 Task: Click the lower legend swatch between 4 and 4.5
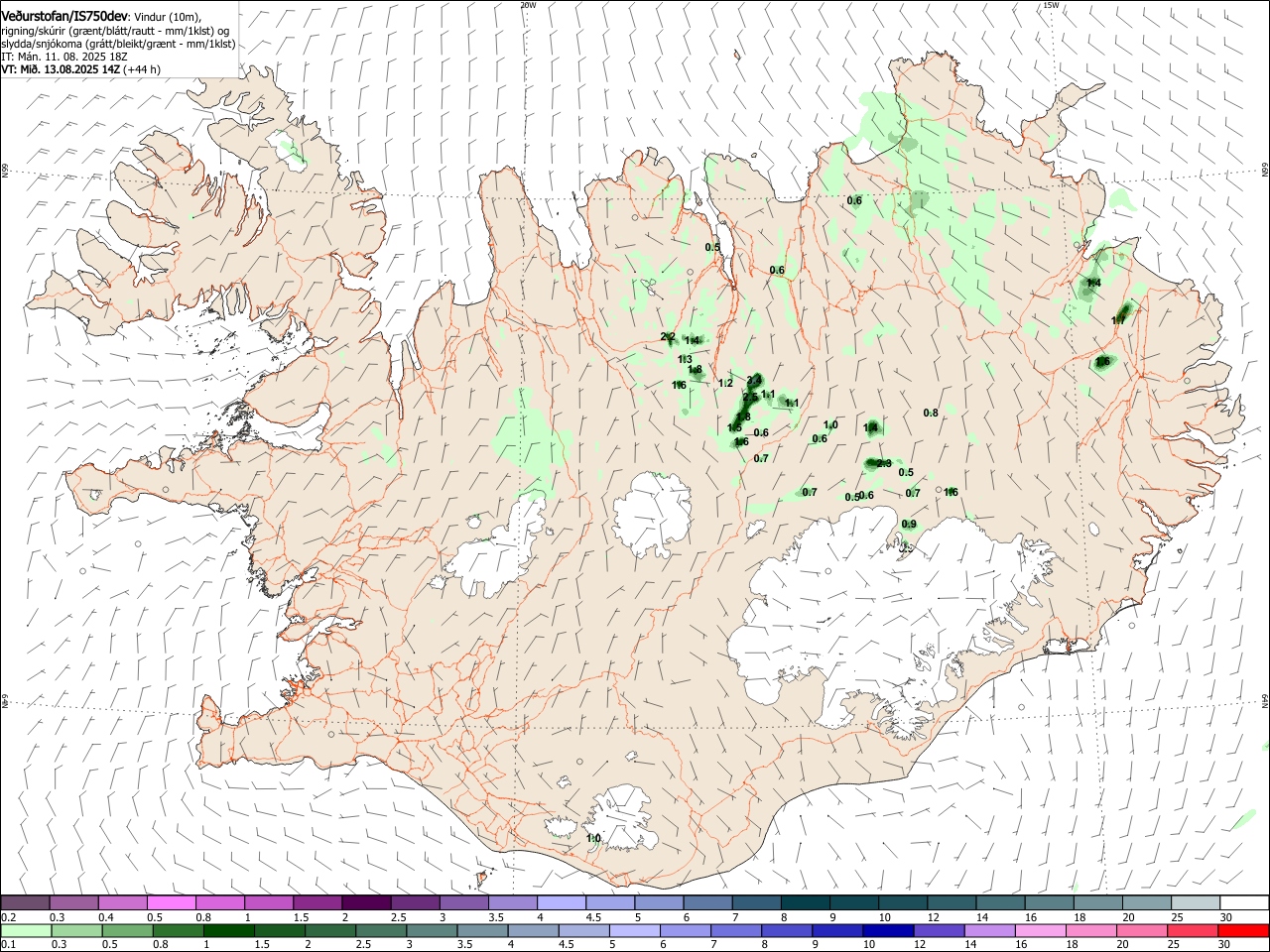534,930
